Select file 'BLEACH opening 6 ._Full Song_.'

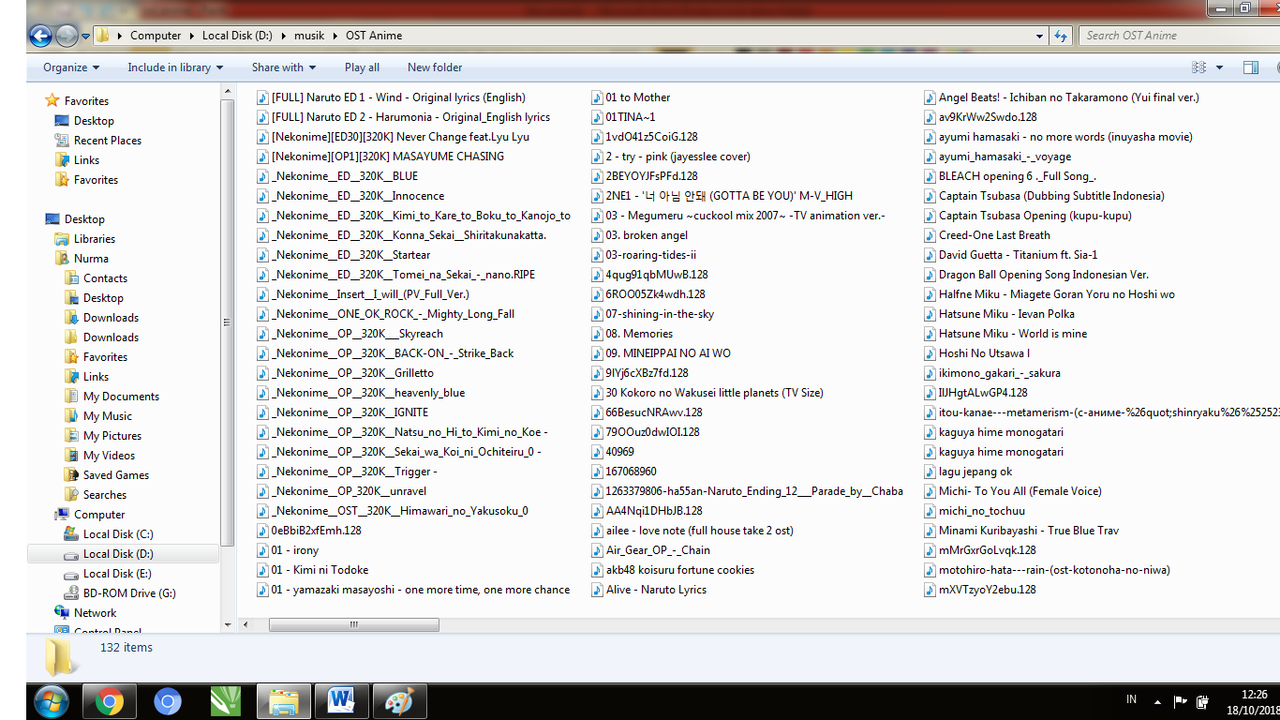point(1017,176)
